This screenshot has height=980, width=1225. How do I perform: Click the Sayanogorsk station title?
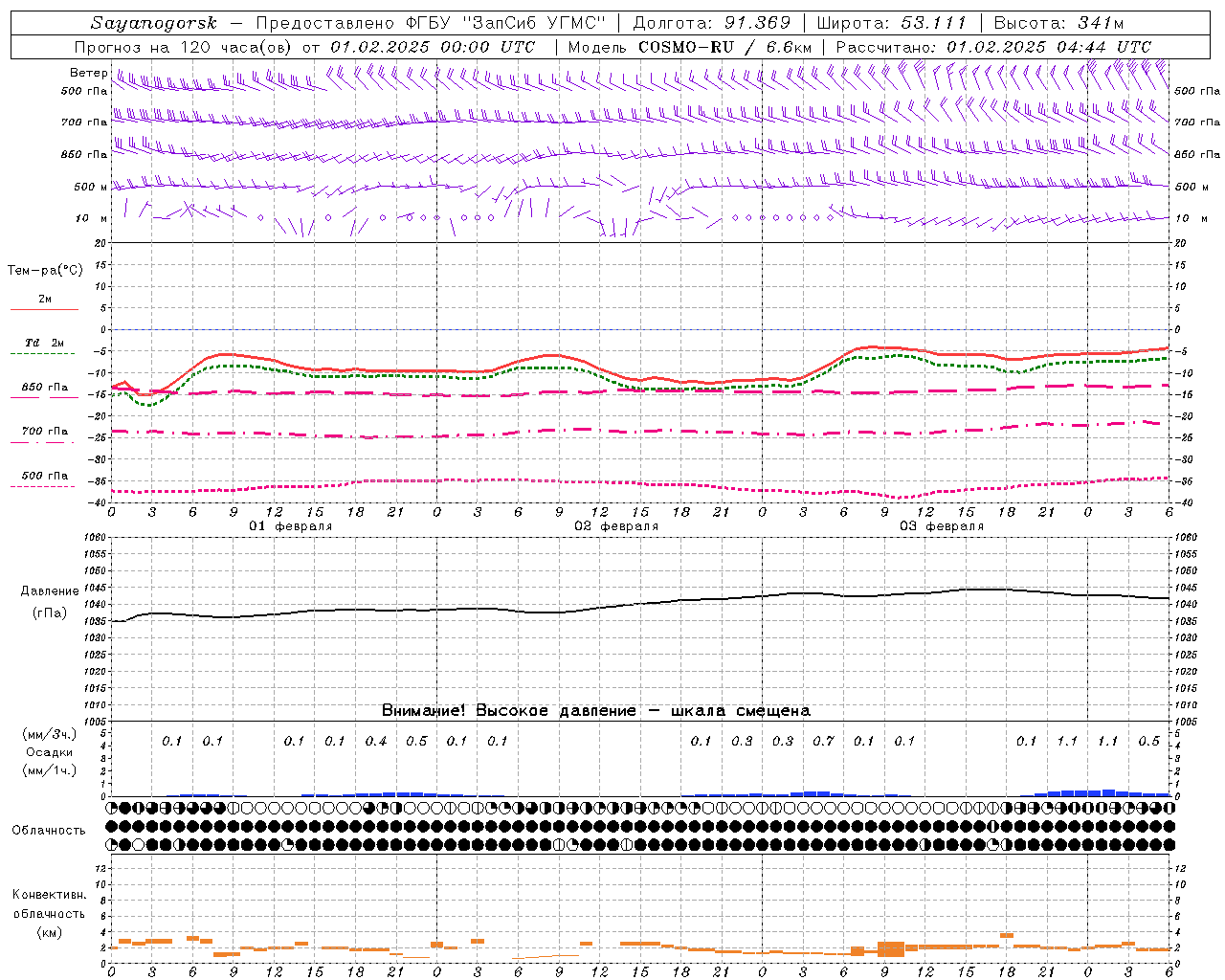154,23
